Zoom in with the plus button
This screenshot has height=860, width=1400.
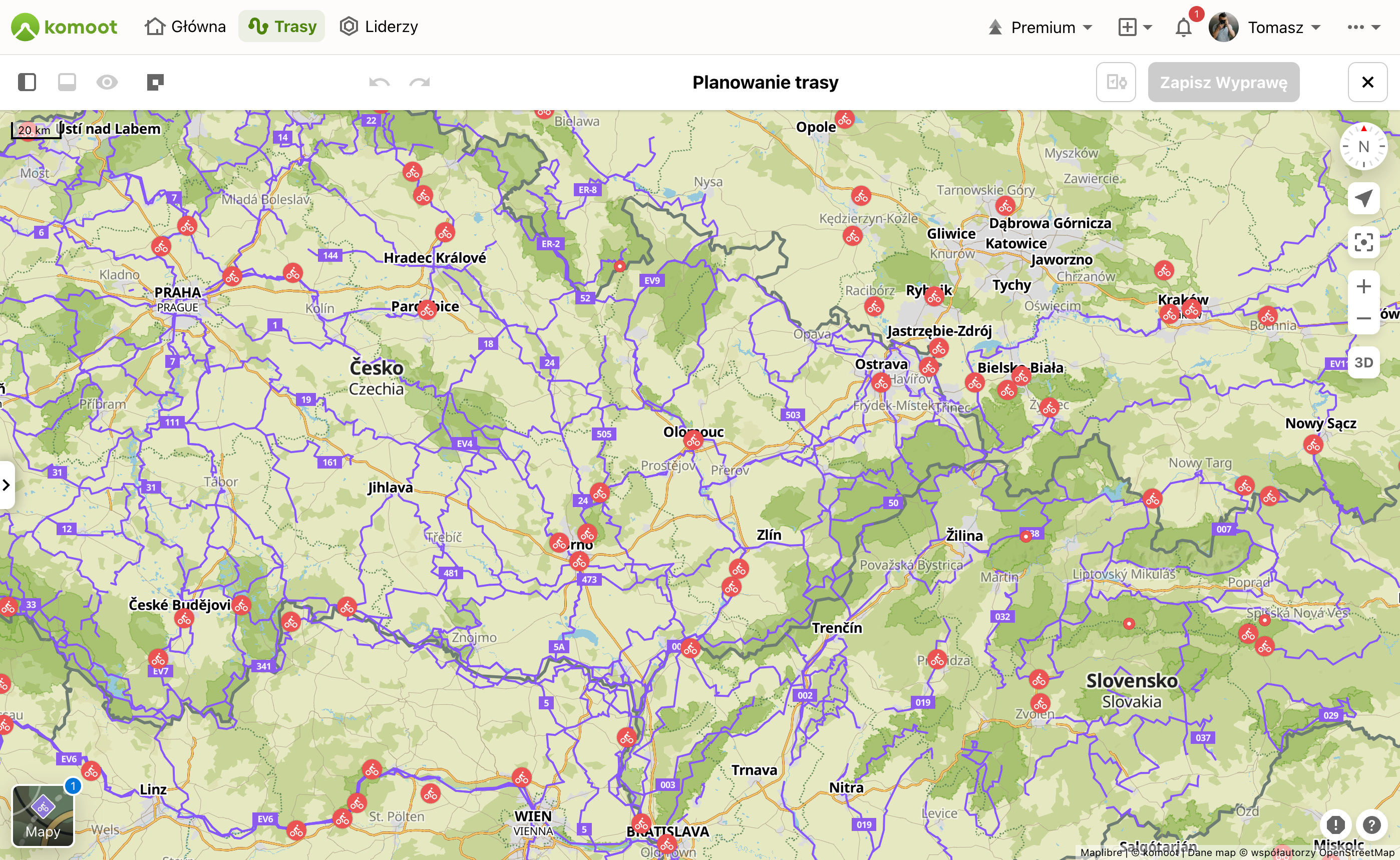(x=1363, y=286)
